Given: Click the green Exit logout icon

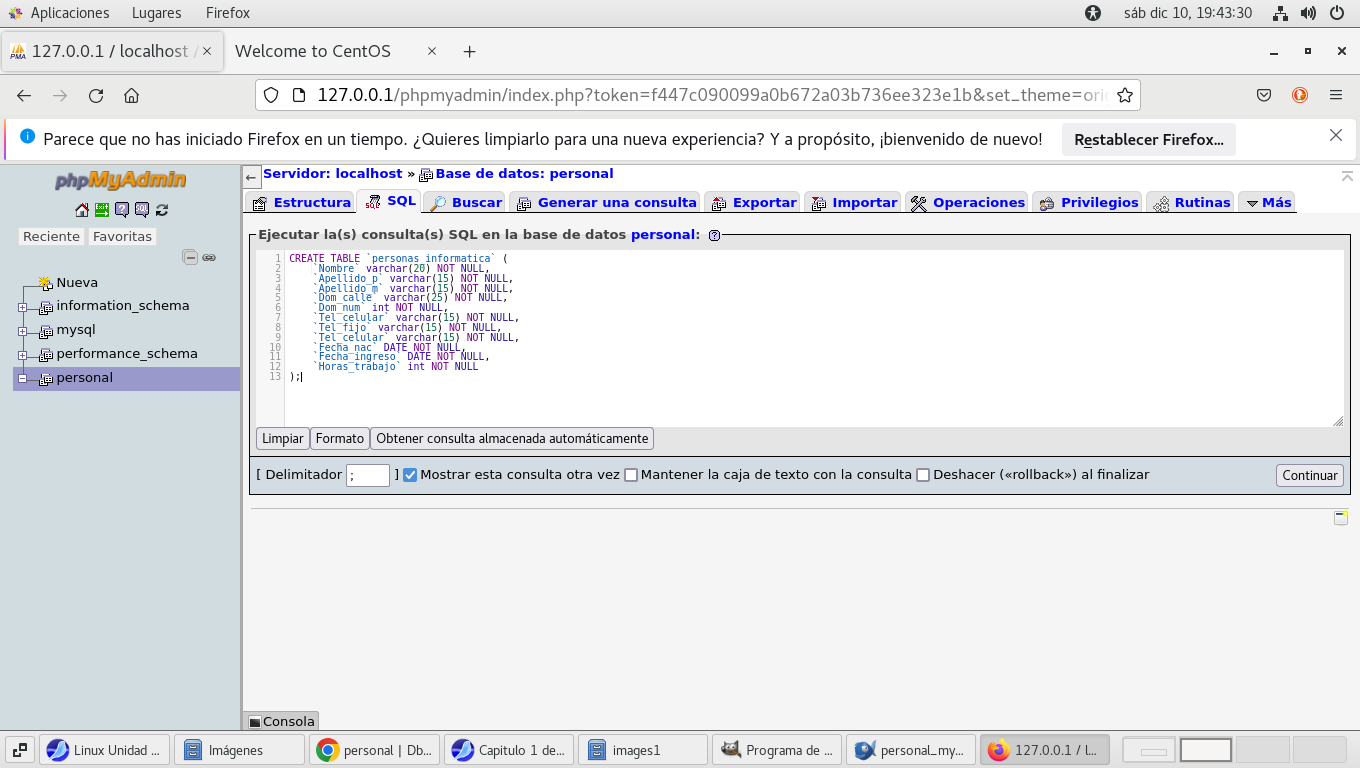Looking at the screenshot, I should (102, 210).
